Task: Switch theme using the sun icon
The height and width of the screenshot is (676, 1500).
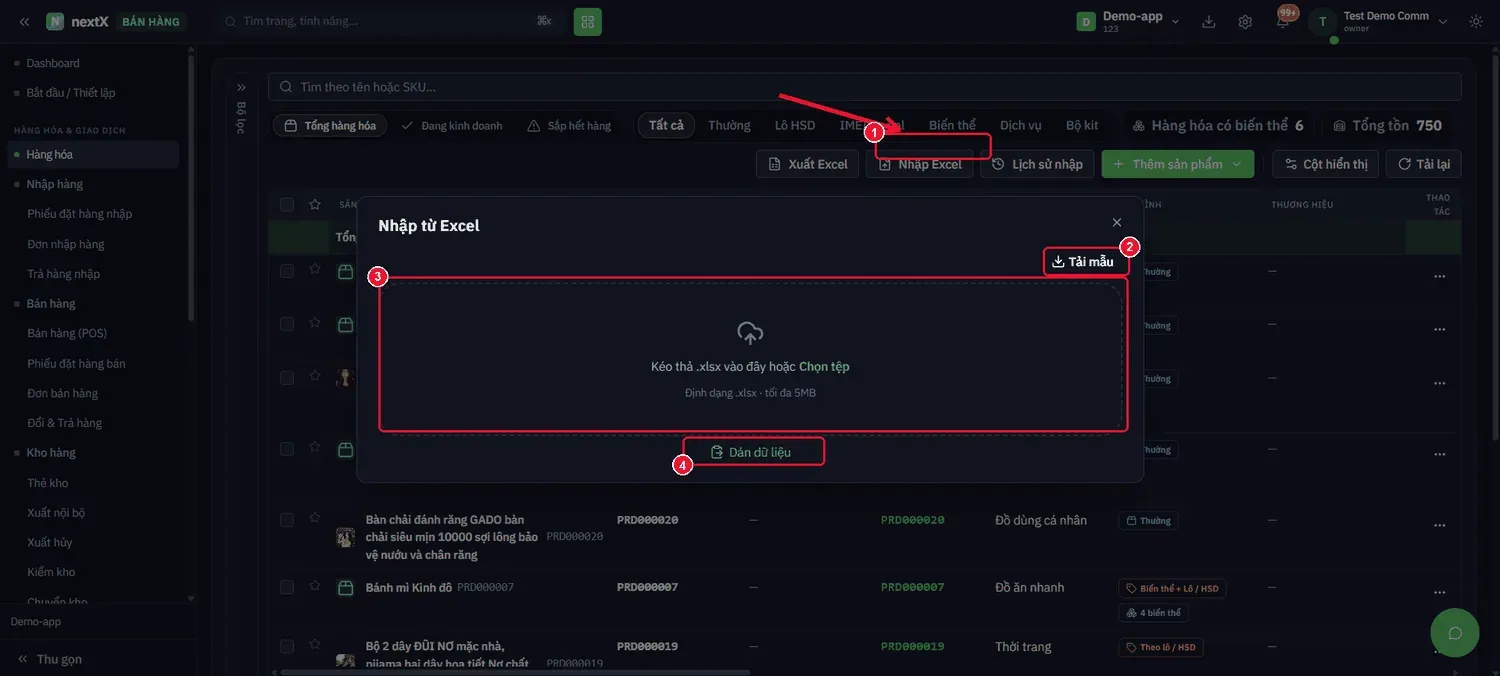Action: coord(1476,21)
